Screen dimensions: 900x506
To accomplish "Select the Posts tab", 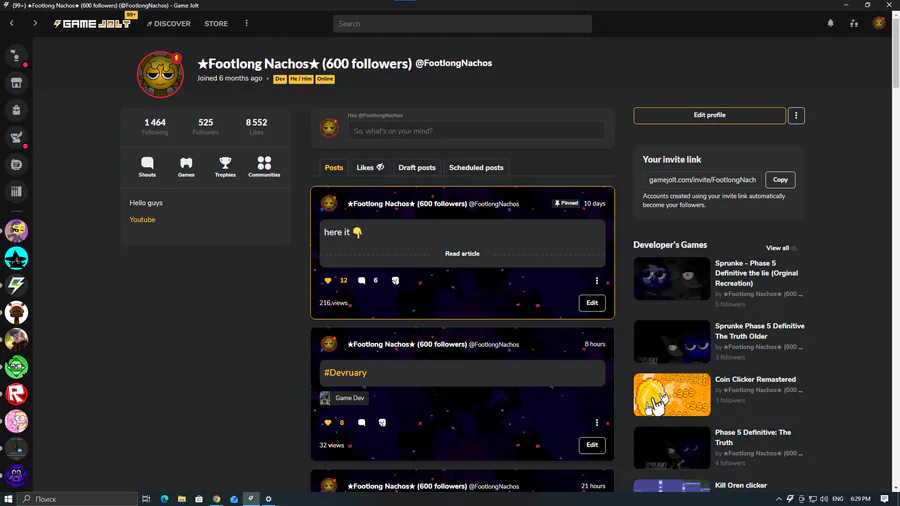I will tap(333, 168).
